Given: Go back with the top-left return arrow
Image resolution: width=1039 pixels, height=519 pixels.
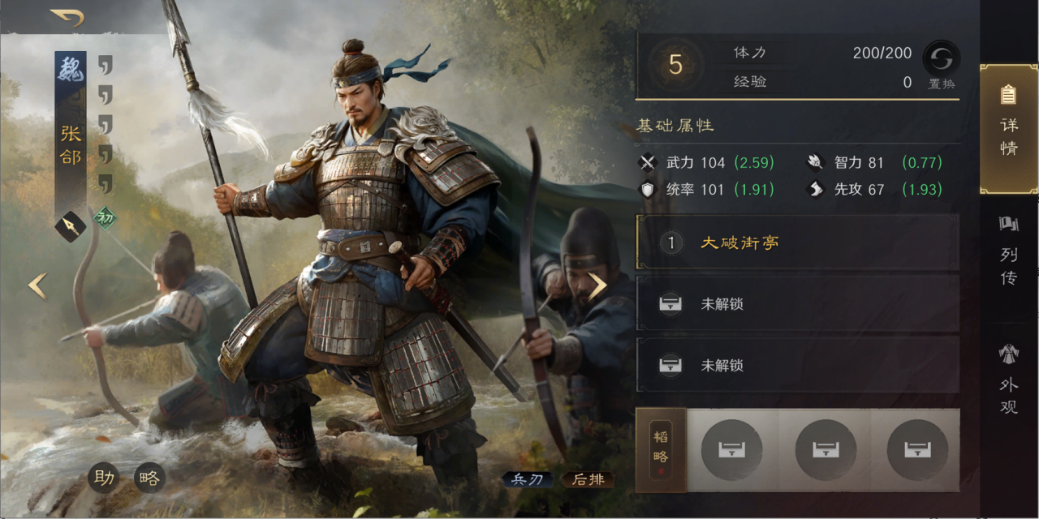Looking at the screenshot, I should (x=68, y=17).
